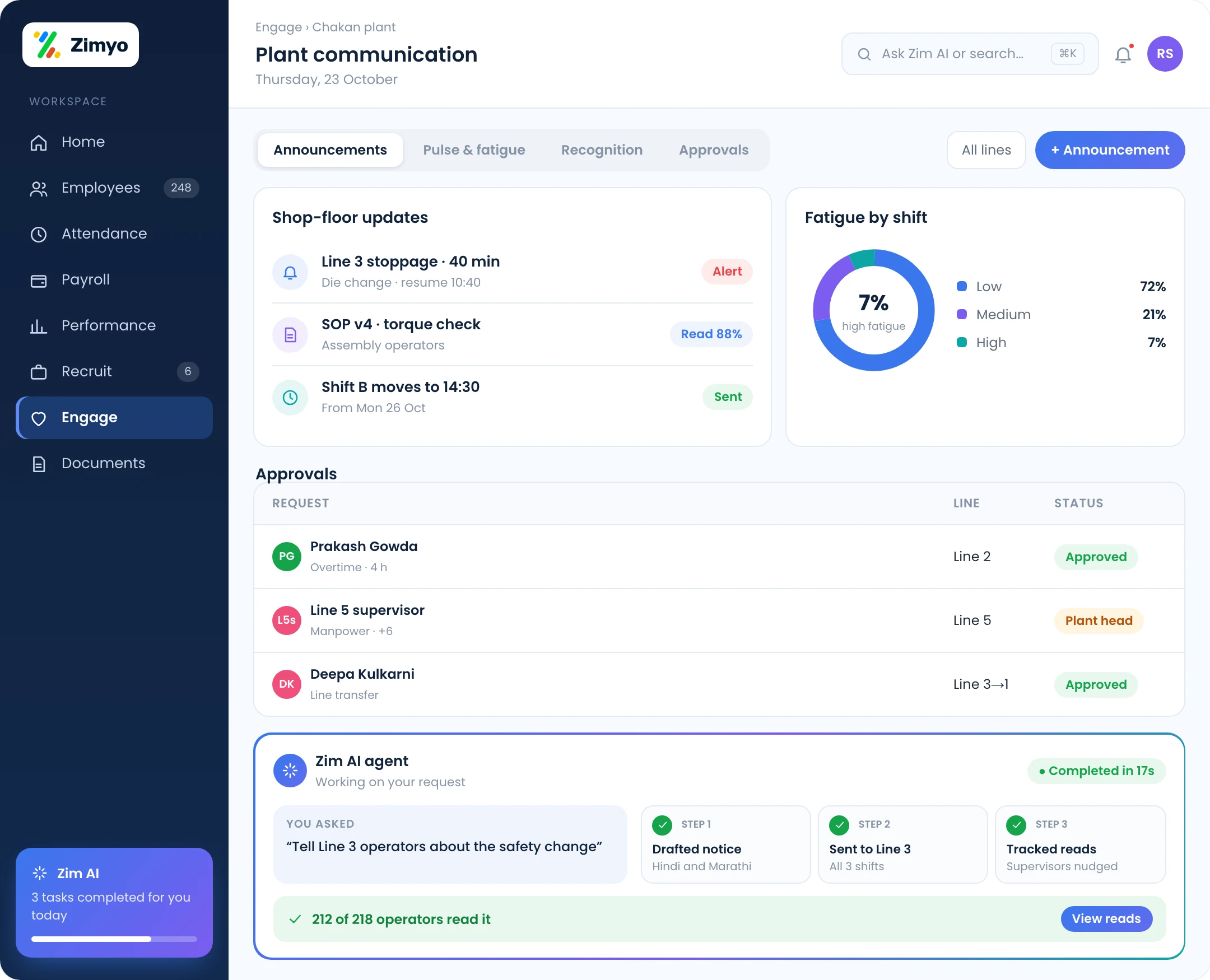Open the Employees section

point(114,188)
